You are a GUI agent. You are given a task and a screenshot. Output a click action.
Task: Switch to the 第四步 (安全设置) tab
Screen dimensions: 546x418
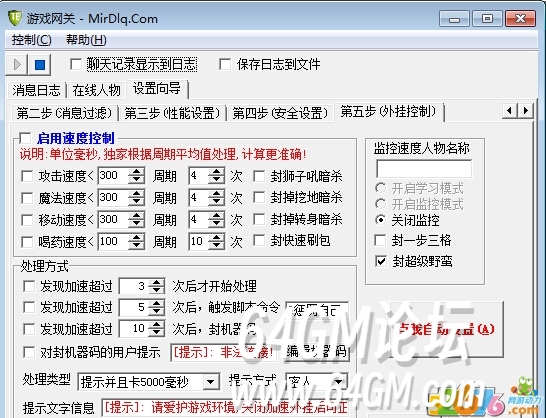pos(280,113)
